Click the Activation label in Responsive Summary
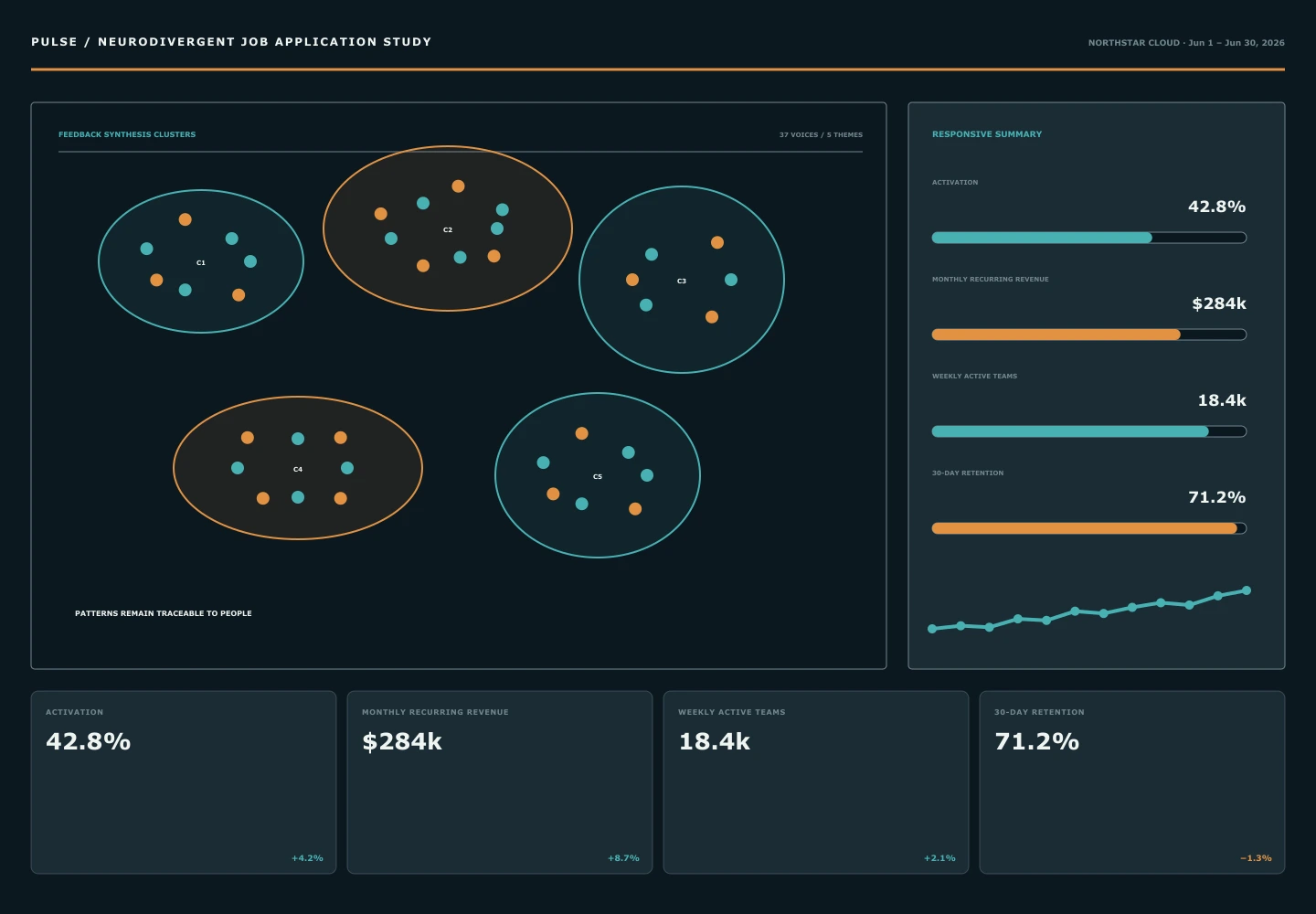The image size is (1316, 914). [955, 183]
